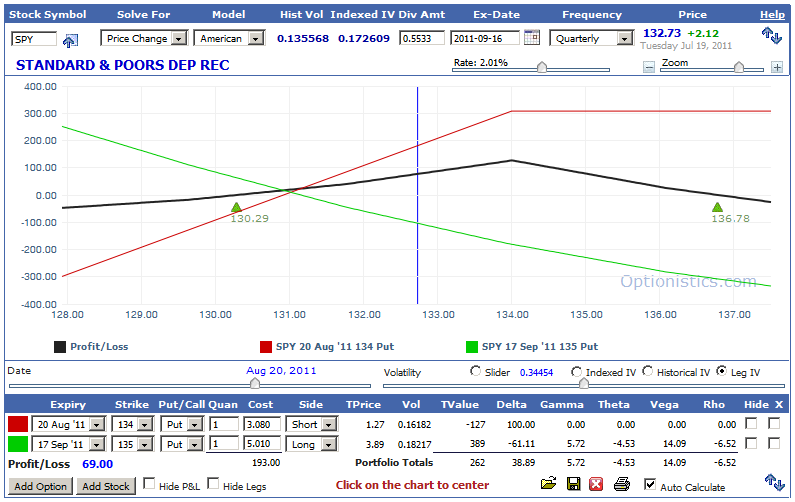Open the Model American dropdown
Image resolution: width=795 pixels, height=502 pixels.
[229, 39]
